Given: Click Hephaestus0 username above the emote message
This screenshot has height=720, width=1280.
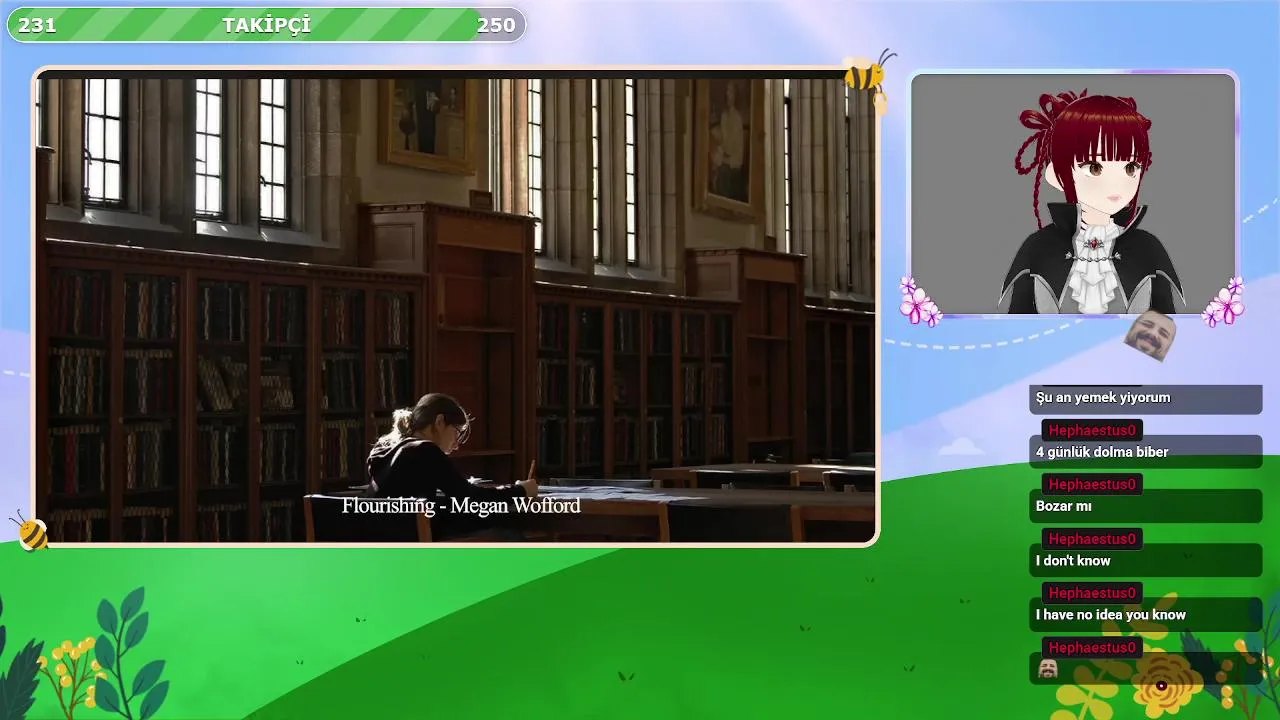Looking at the screenshot, I should click(x=1092, y=647).
